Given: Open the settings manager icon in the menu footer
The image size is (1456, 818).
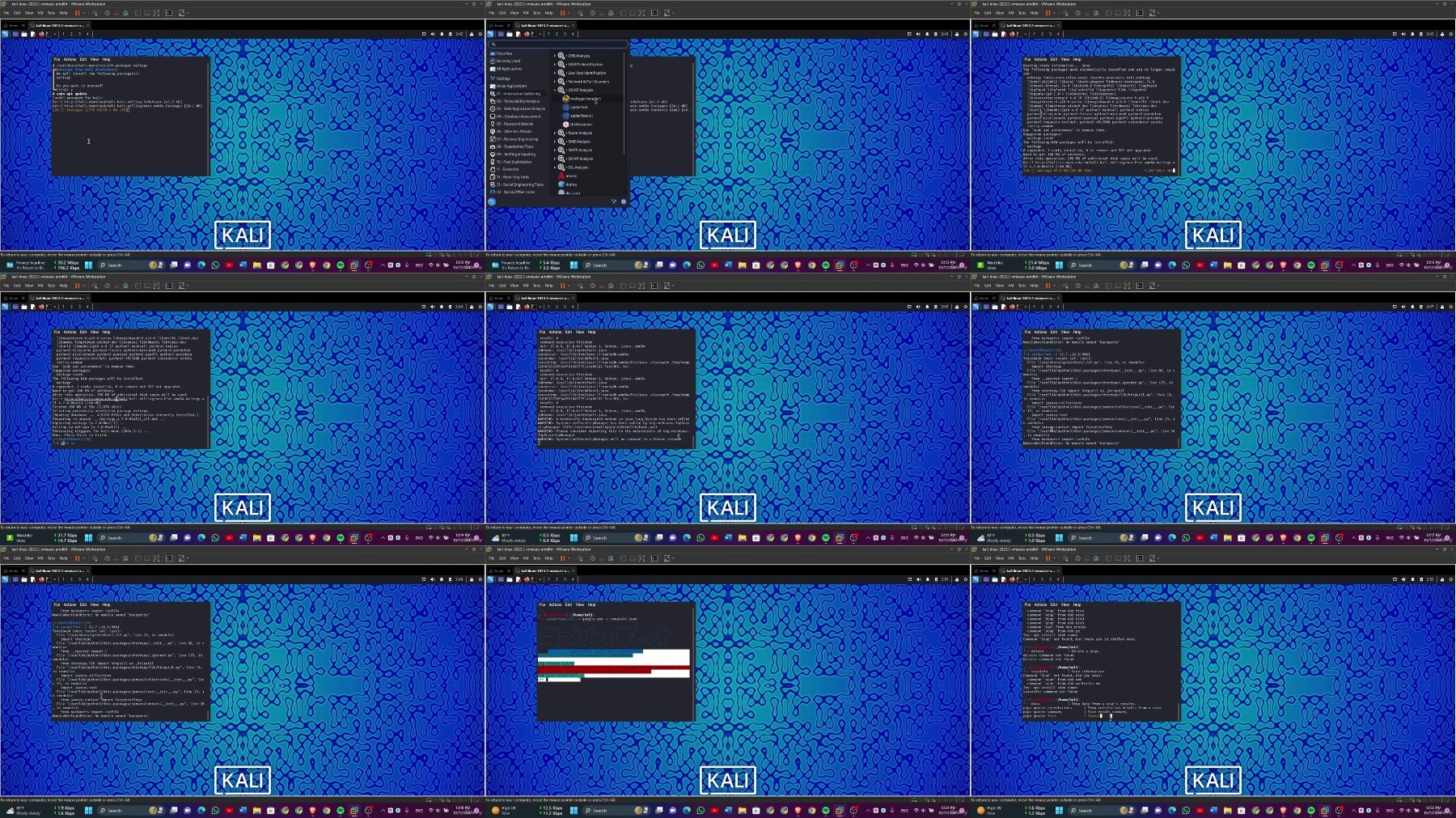Looking at the screenshot, I should [x=614, y=201].
